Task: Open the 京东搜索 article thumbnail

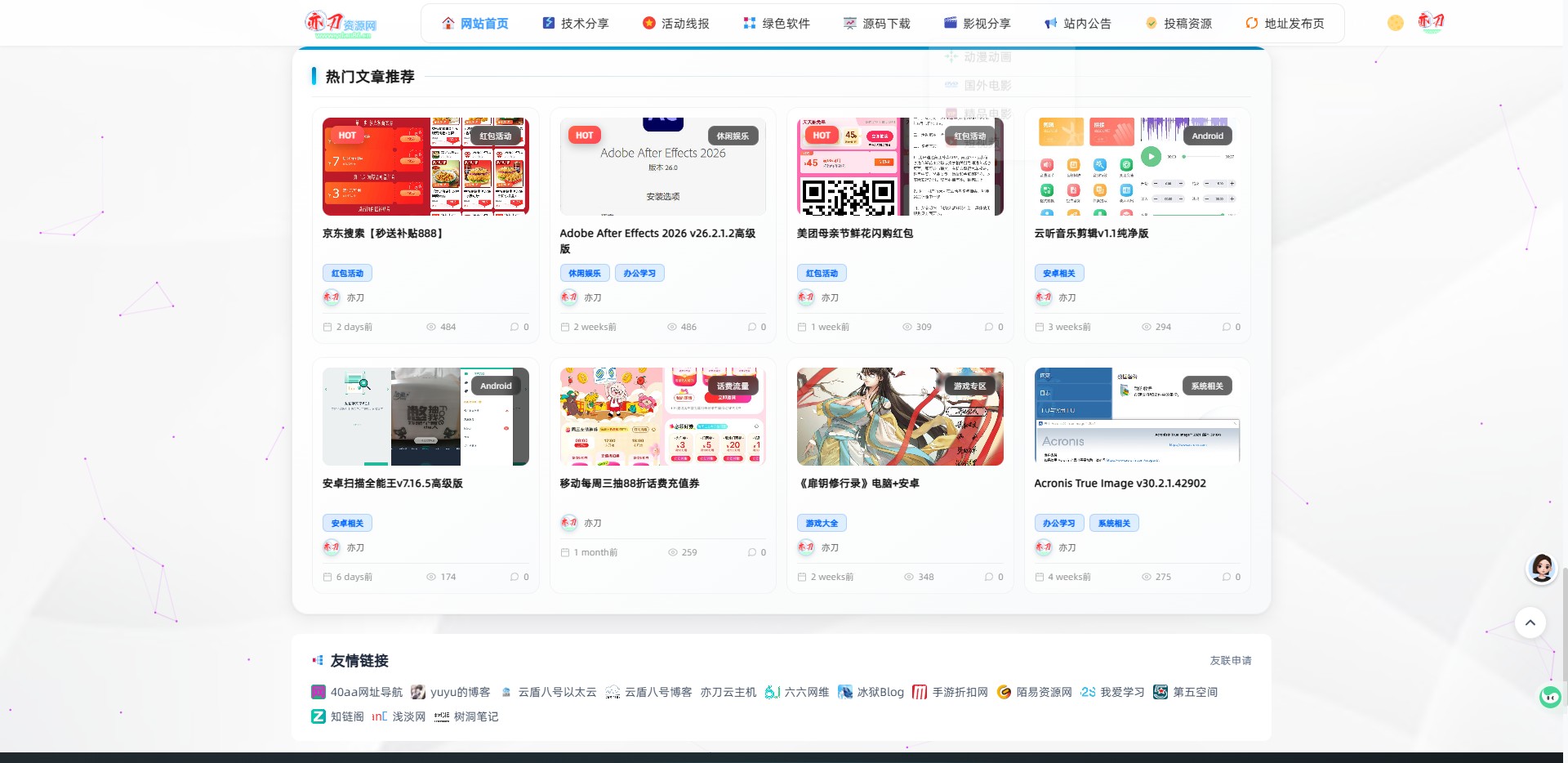Action: click(425, 167)
